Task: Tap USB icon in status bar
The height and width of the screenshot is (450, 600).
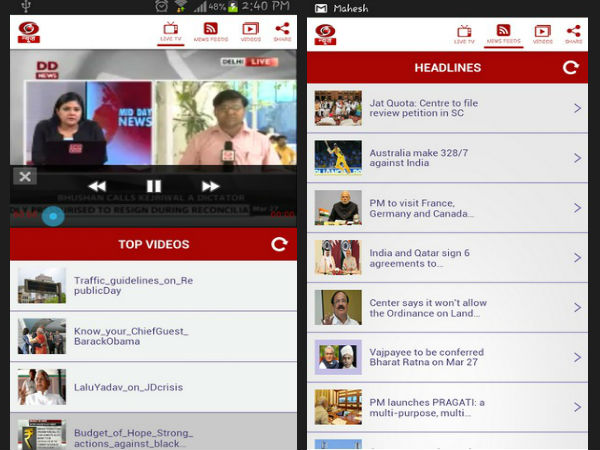Action: click(26, 5)
